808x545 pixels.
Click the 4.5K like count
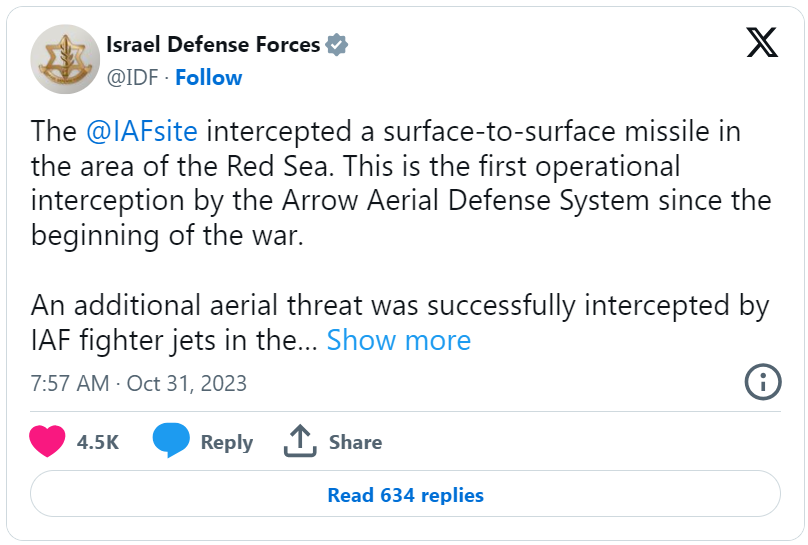(98, 442)
